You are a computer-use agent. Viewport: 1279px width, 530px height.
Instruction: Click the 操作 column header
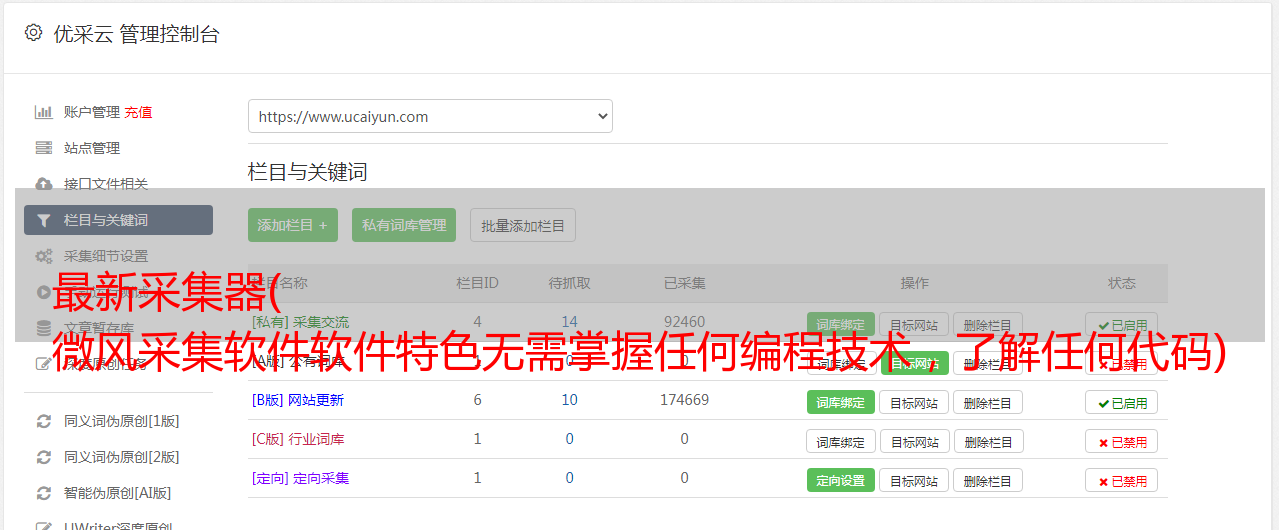[915, 283]
